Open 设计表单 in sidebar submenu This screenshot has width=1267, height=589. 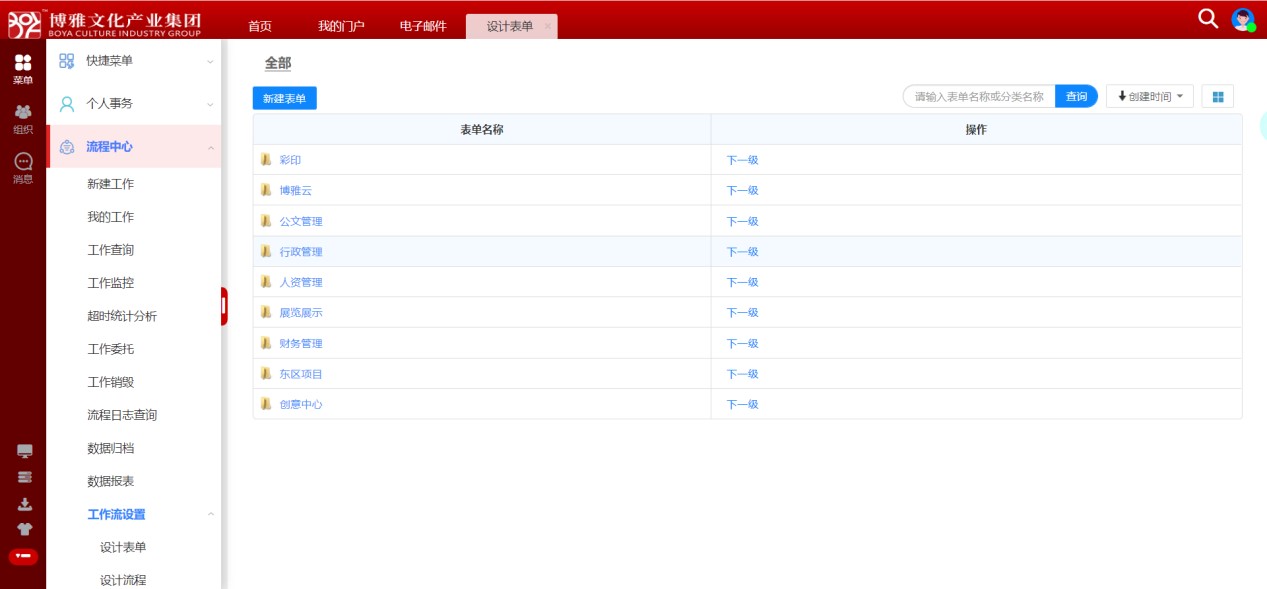[123, 547]
